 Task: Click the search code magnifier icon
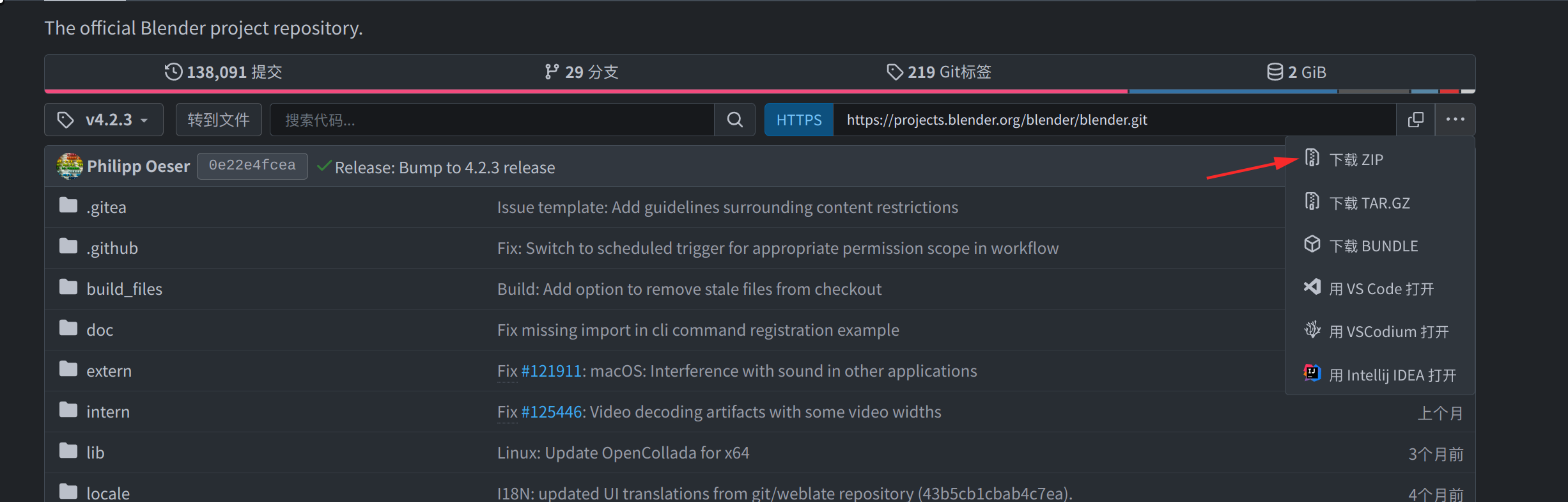pos(735,120)
